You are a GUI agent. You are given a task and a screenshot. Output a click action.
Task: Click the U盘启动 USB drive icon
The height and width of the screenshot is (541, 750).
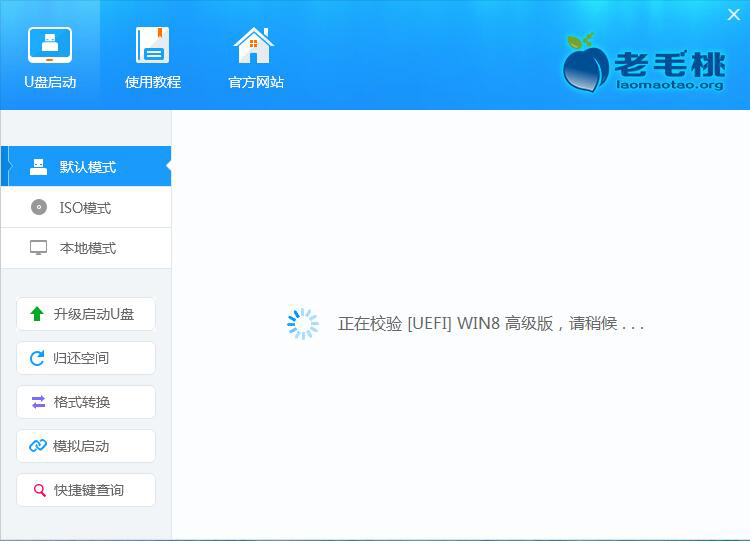coord(49,45)
